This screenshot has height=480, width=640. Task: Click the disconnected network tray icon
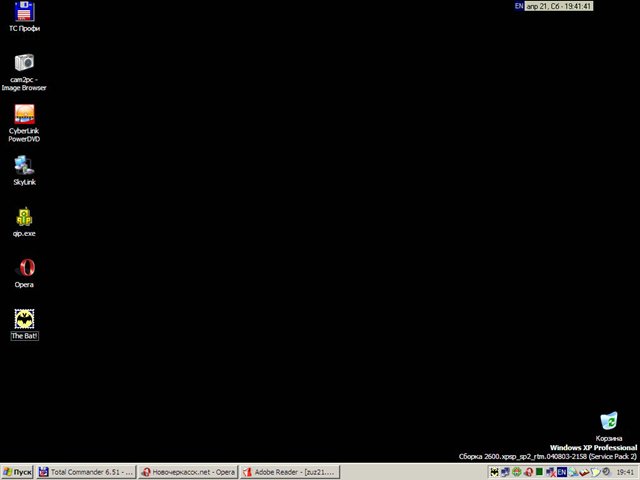[x=550, y=473]
